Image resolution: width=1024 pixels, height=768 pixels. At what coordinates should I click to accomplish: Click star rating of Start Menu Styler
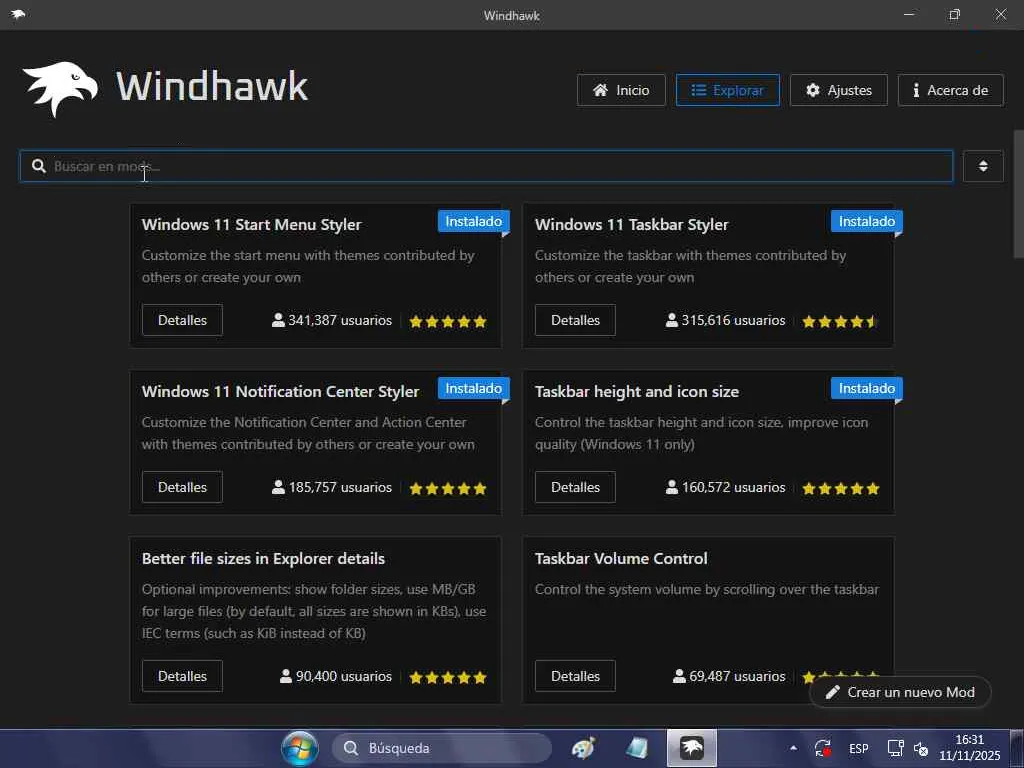448,321
